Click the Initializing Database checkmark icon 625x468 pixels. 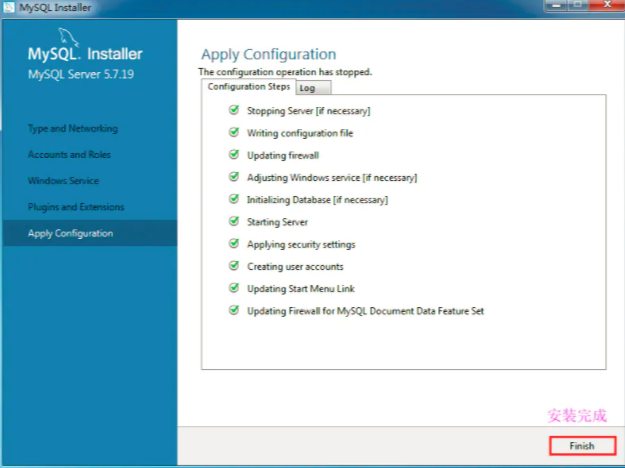[x=234, y=199]
